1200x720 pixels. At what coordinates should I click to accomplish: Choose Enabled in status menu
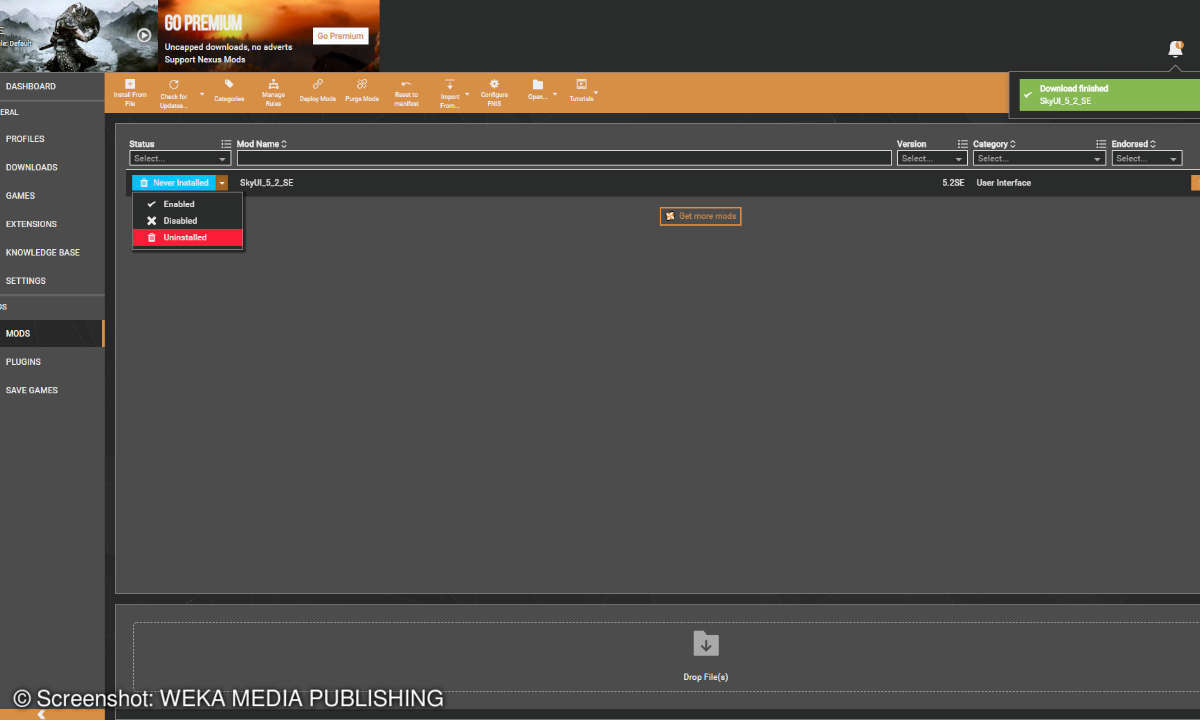(x=188, y=204)
